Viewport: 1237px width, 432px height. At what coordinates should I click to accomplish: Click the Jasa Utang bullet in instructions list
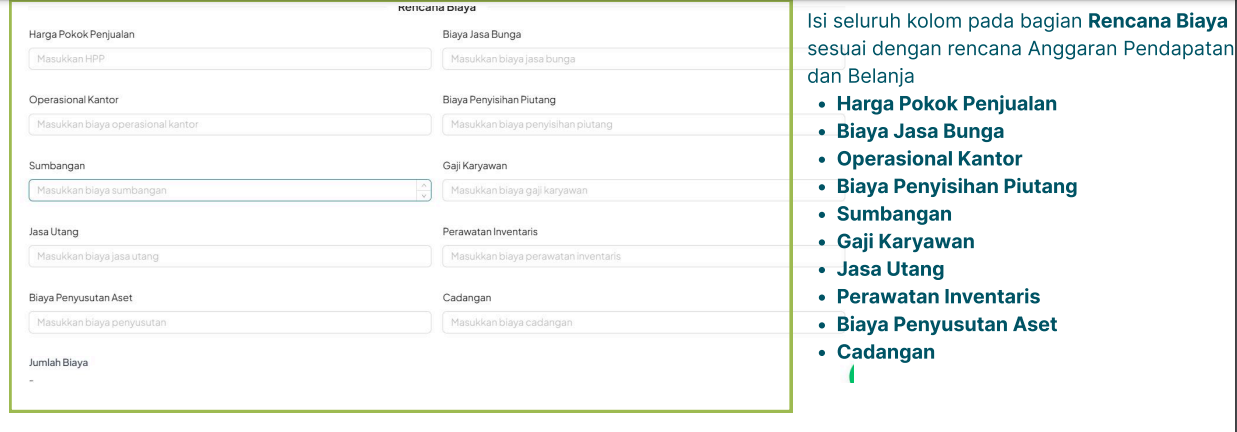coord(890,269)
